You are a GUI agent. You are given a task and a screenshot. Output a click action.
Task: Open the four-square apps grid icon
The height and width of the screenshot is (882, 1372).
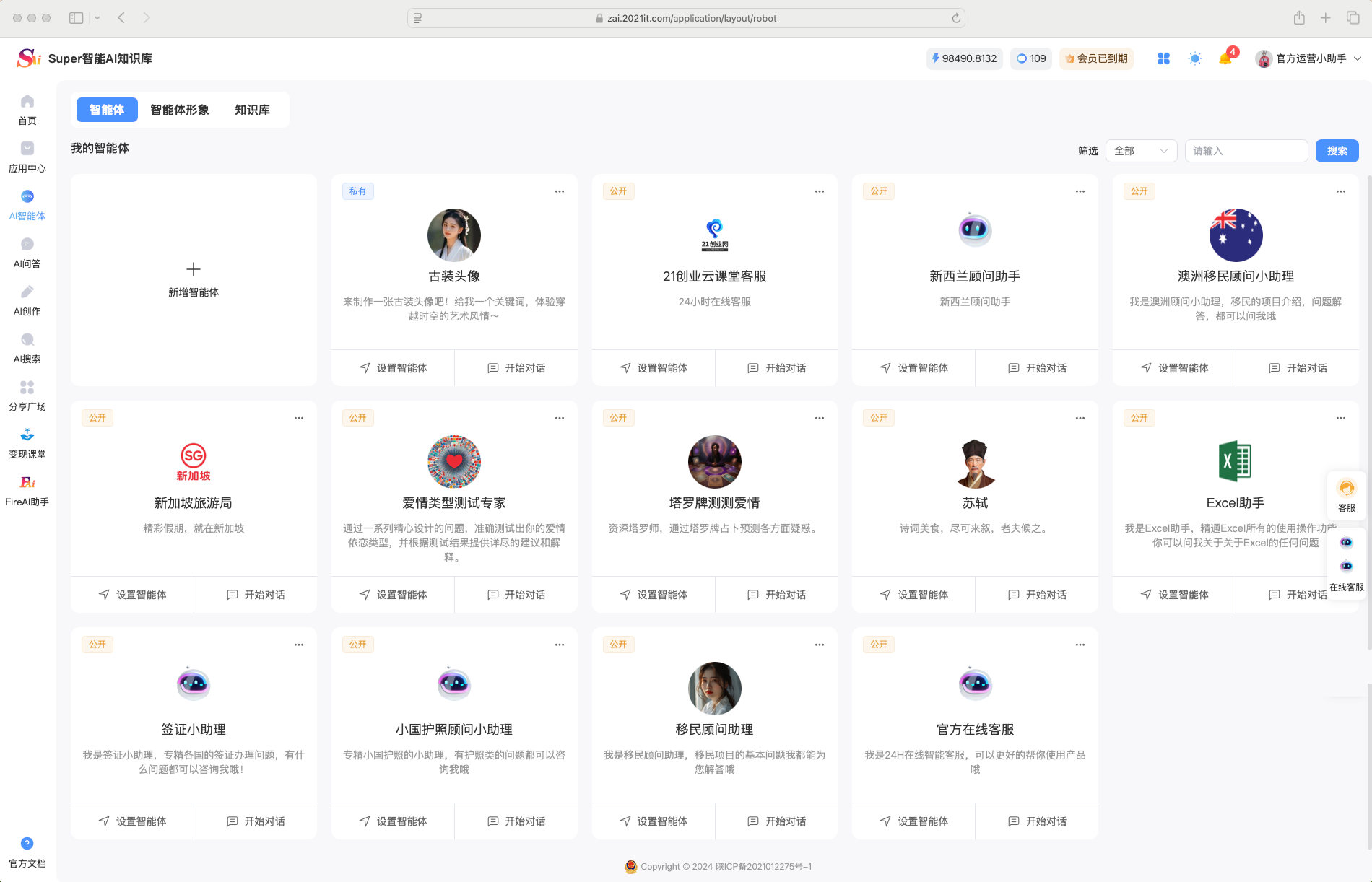1163,58
